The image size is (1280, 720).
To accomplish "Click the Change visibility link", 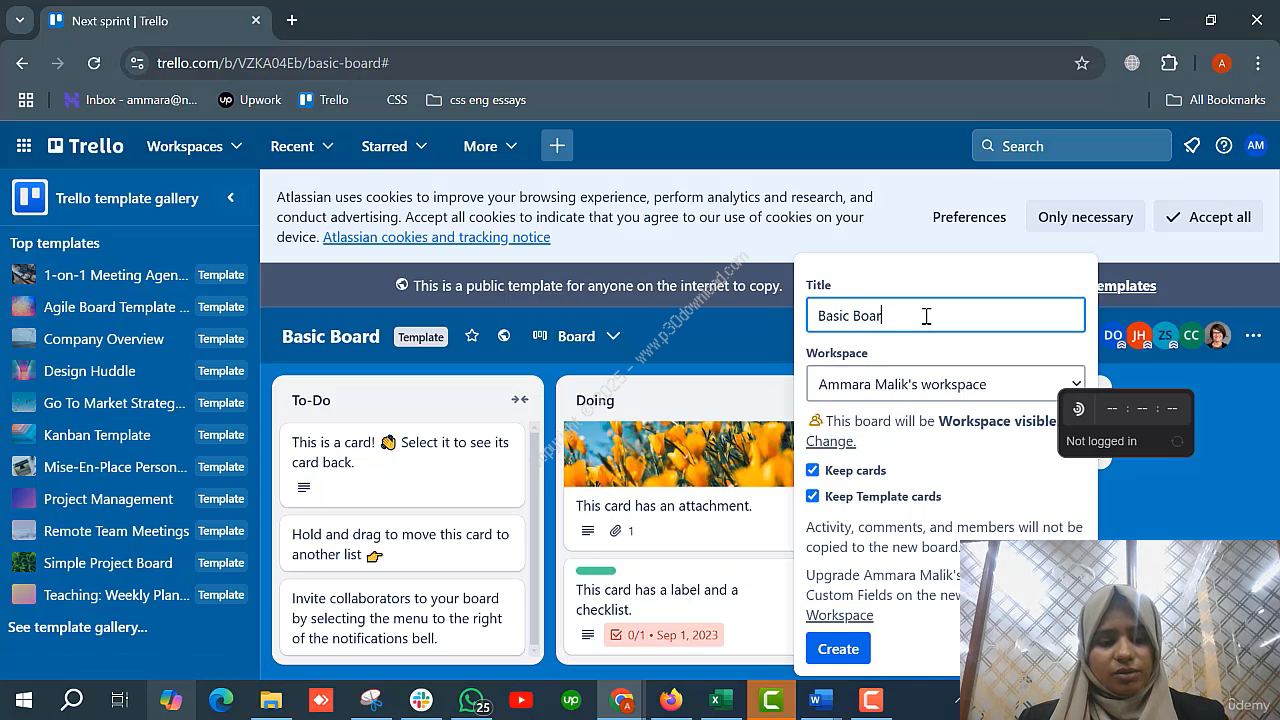I will [831, 441].
